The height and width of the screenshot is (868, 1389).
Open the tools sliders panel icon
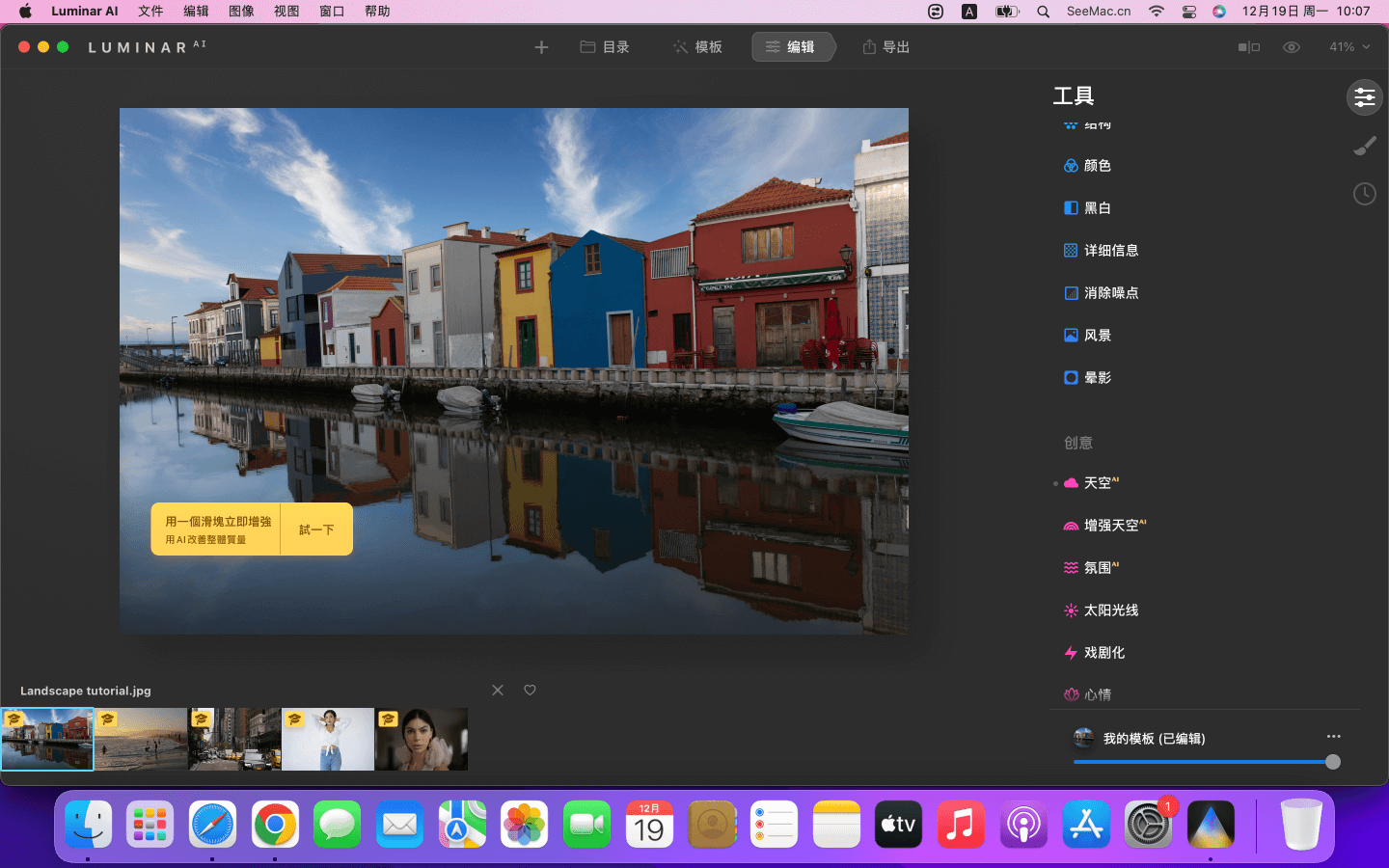coord(1364,97)
